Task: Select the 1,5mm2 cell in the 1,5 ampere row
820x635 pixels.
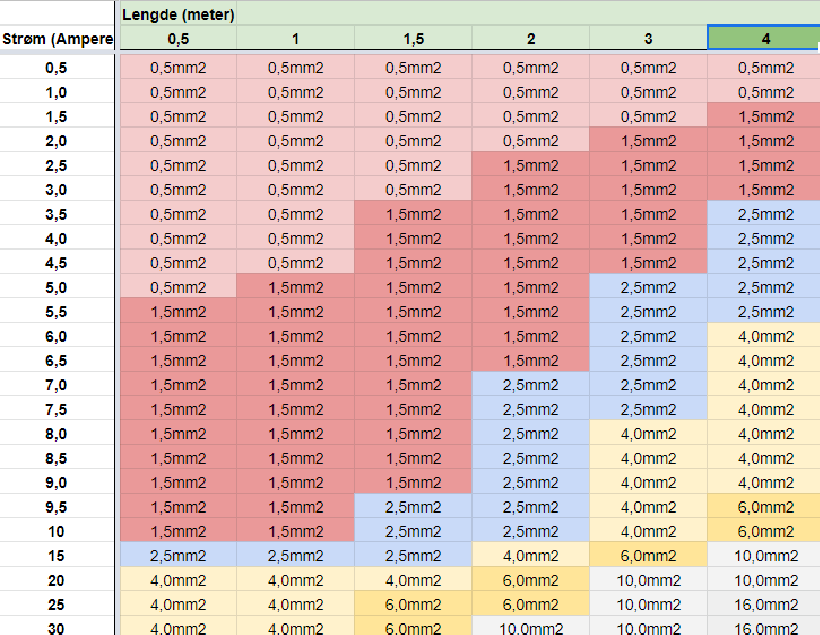Action: pyautogui.click(x=765, y=116)
